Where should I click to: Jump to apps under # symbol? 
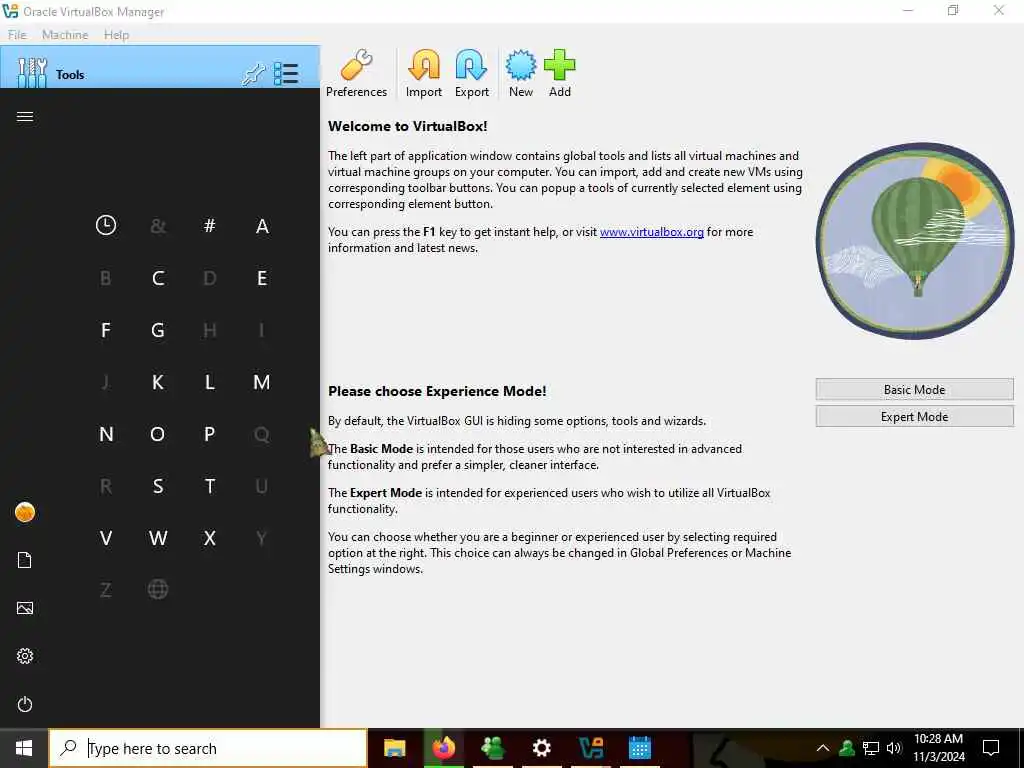pyautogui.click(x=210, y=225)
